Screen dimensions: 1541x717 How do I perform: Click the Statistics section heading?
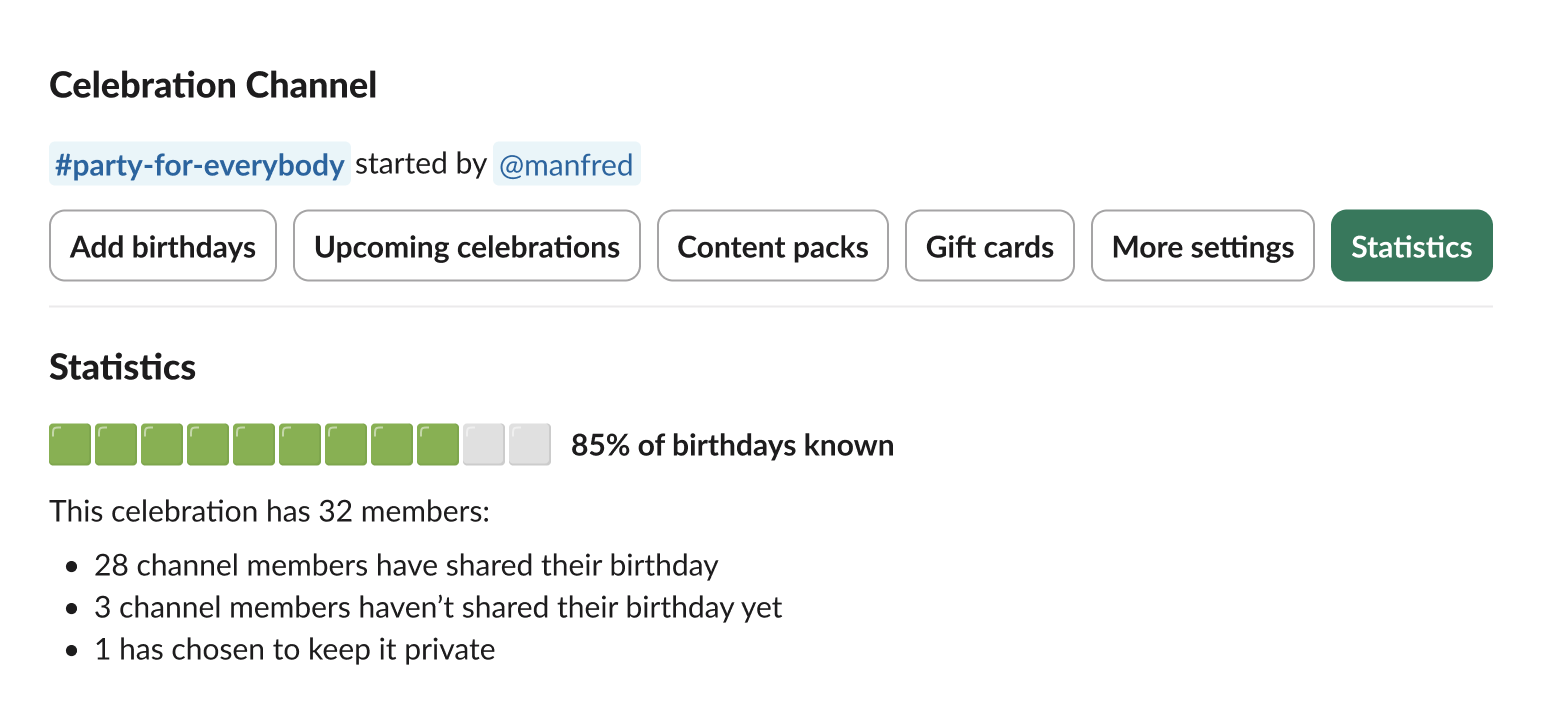[122, 367]
